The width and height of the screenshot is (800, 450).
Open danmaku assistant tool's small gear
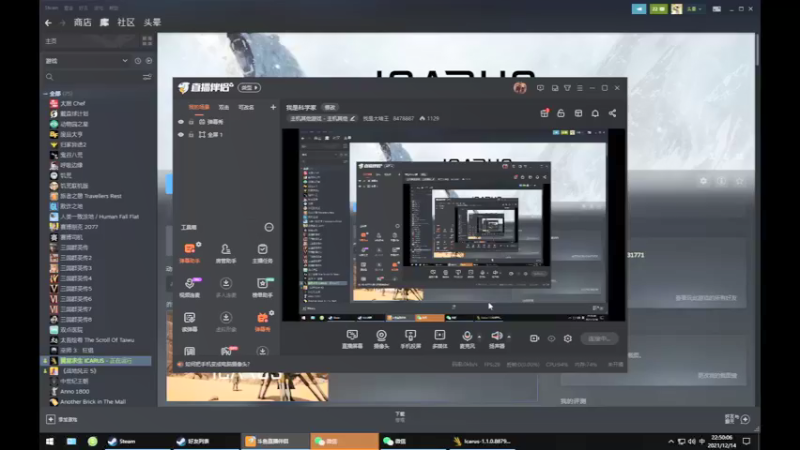[199, 244]
